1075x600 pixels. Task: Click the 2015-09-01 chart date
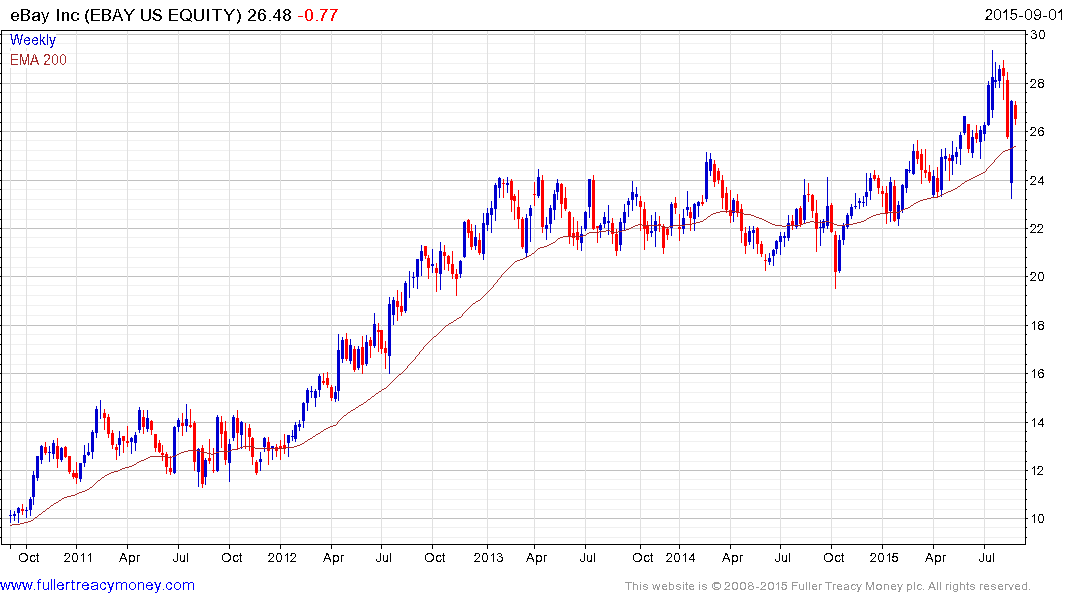(x=1024, y=14)
